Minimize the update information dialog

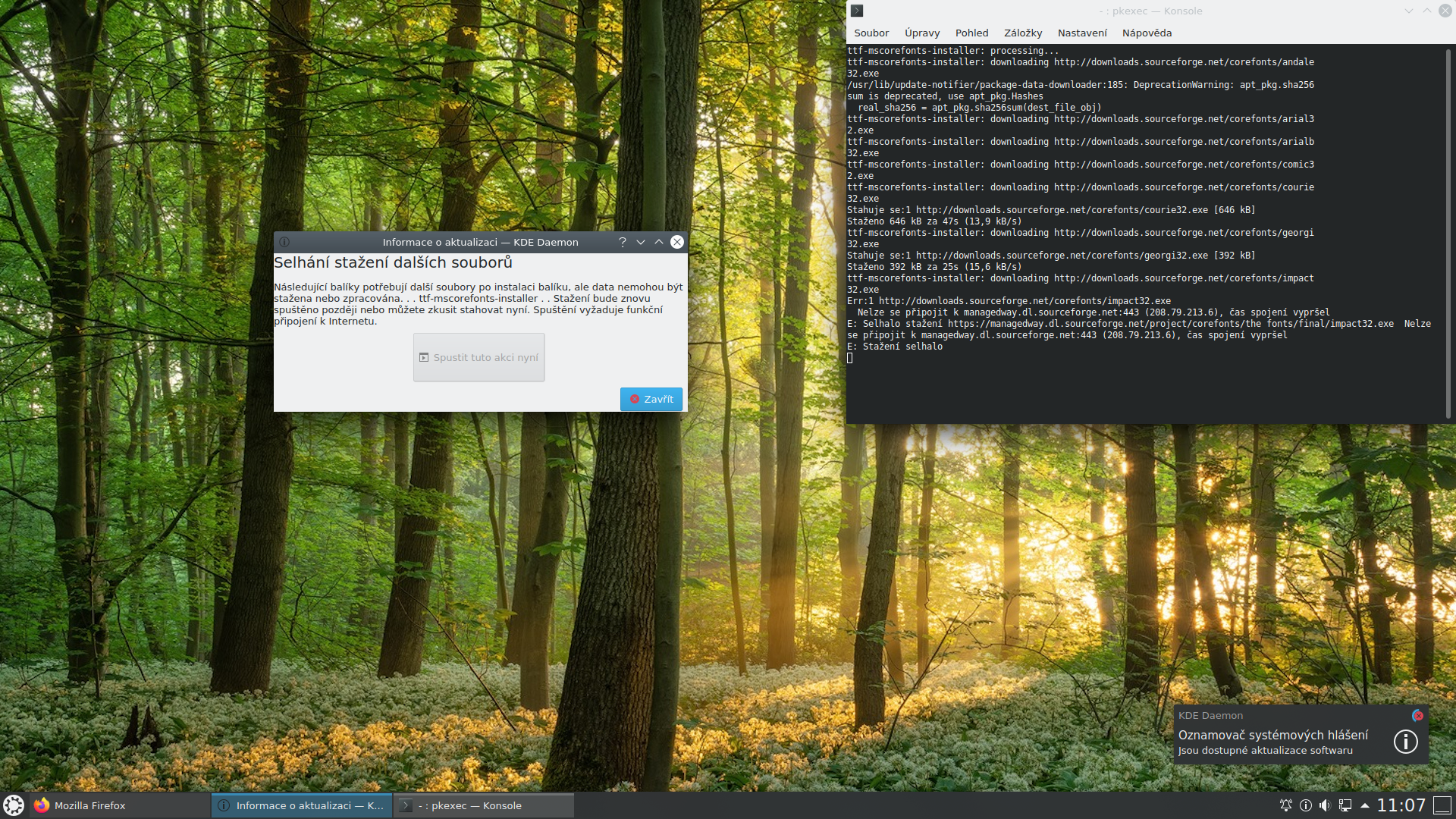click(641, 242)
